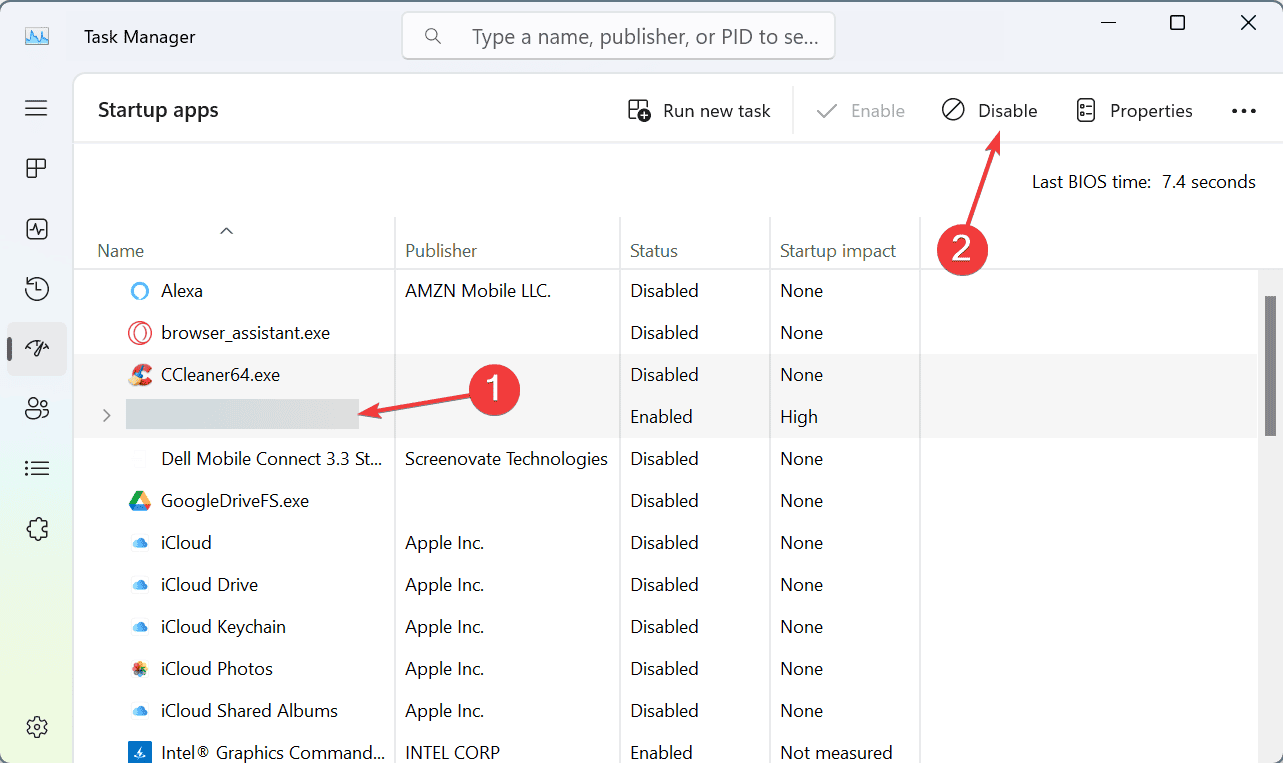Open Task Manager settings gear
Image resolution: width=1283 pixels, height=763 pixels.
(37, 727)
